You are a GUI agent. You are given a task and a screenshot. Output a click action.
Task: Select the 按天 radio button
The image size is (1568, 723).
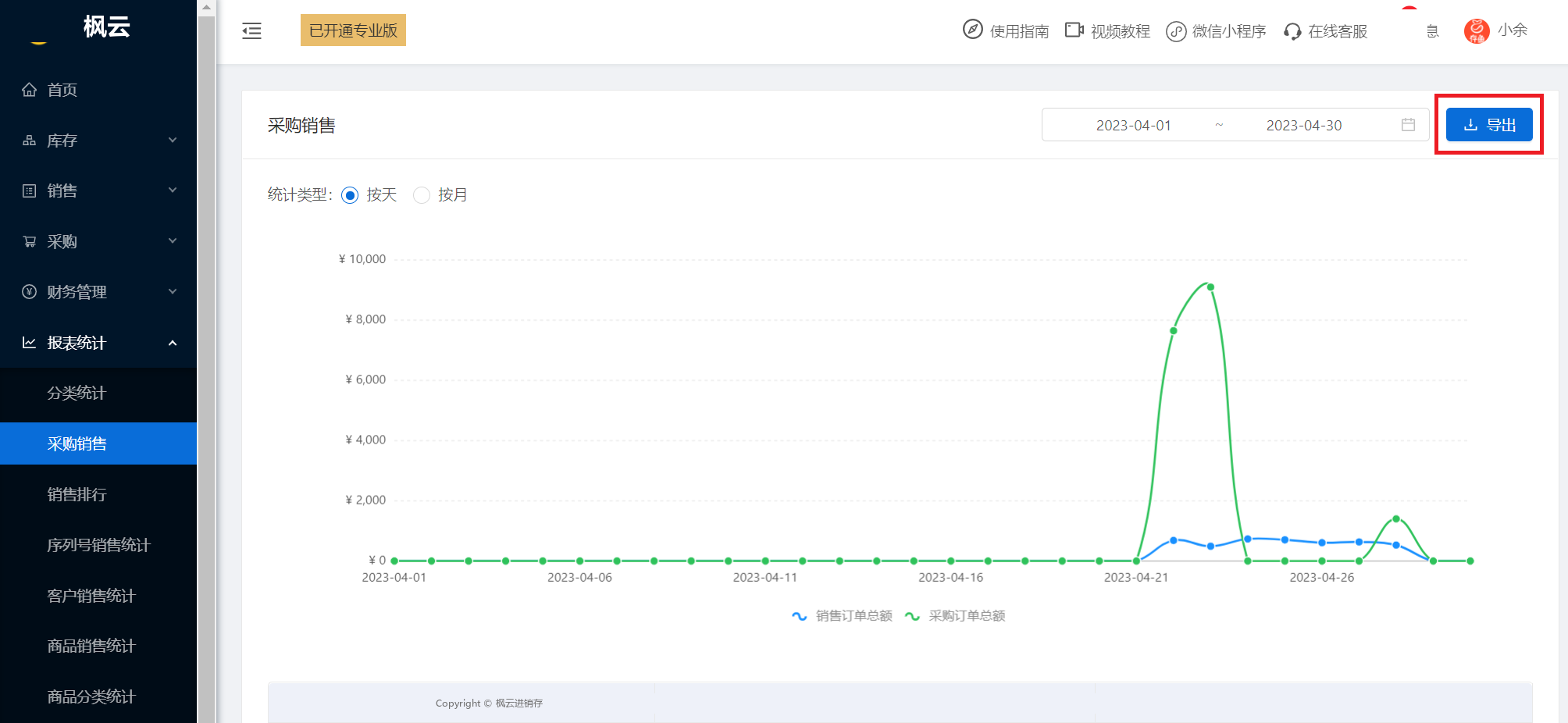tap(350, 195)
